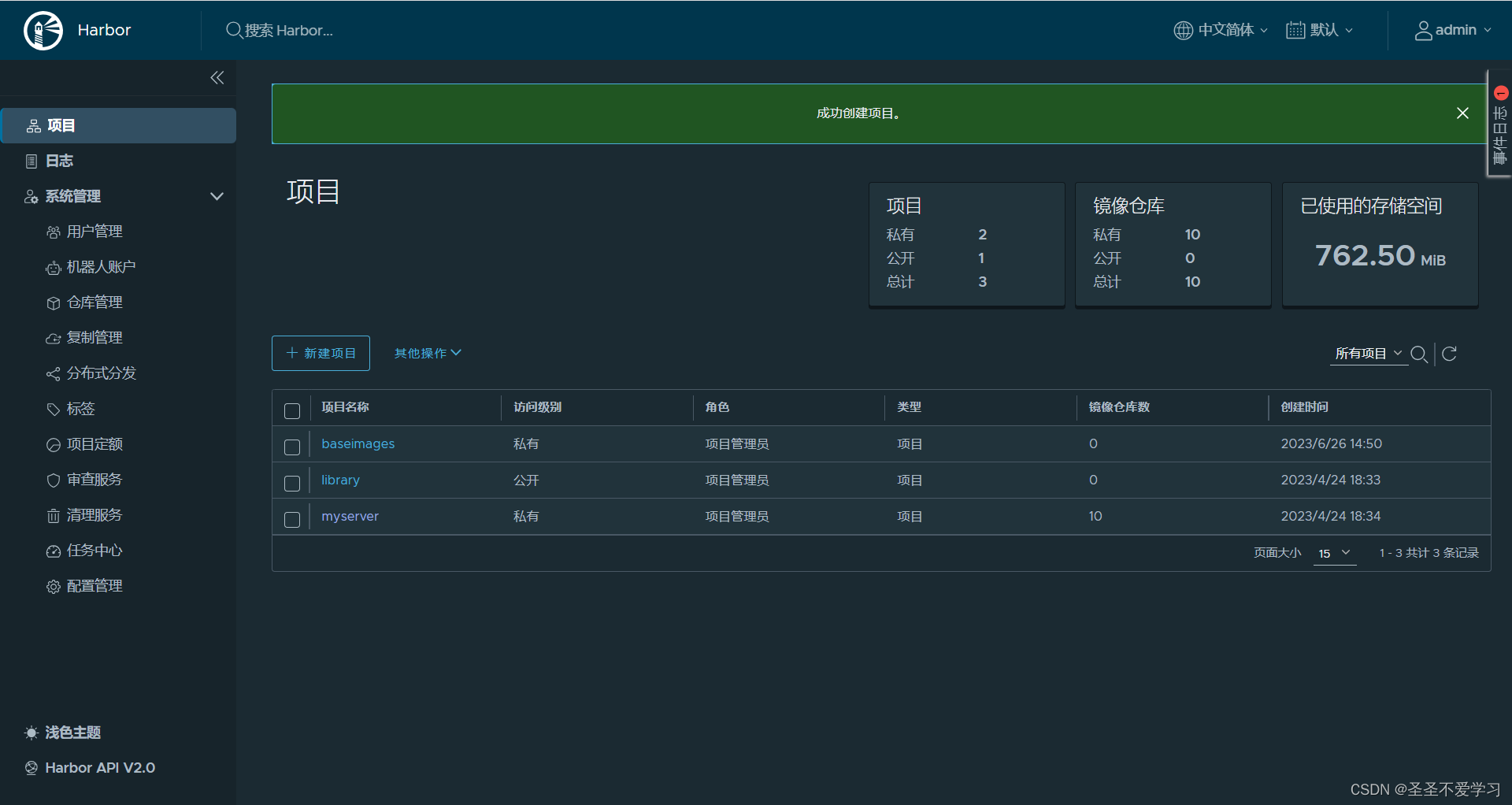
Task: Click the 项目定额 quota icon
Action: (53, 445)
